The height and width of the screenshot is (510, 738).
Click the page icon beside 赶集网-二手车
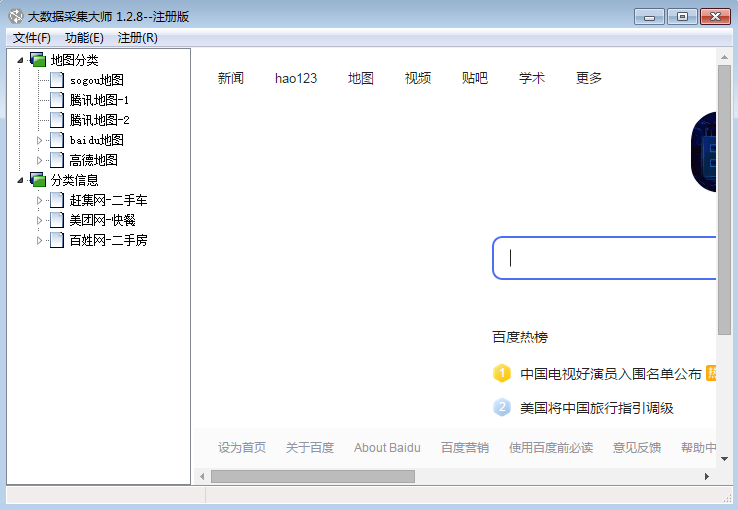[57, 200]
